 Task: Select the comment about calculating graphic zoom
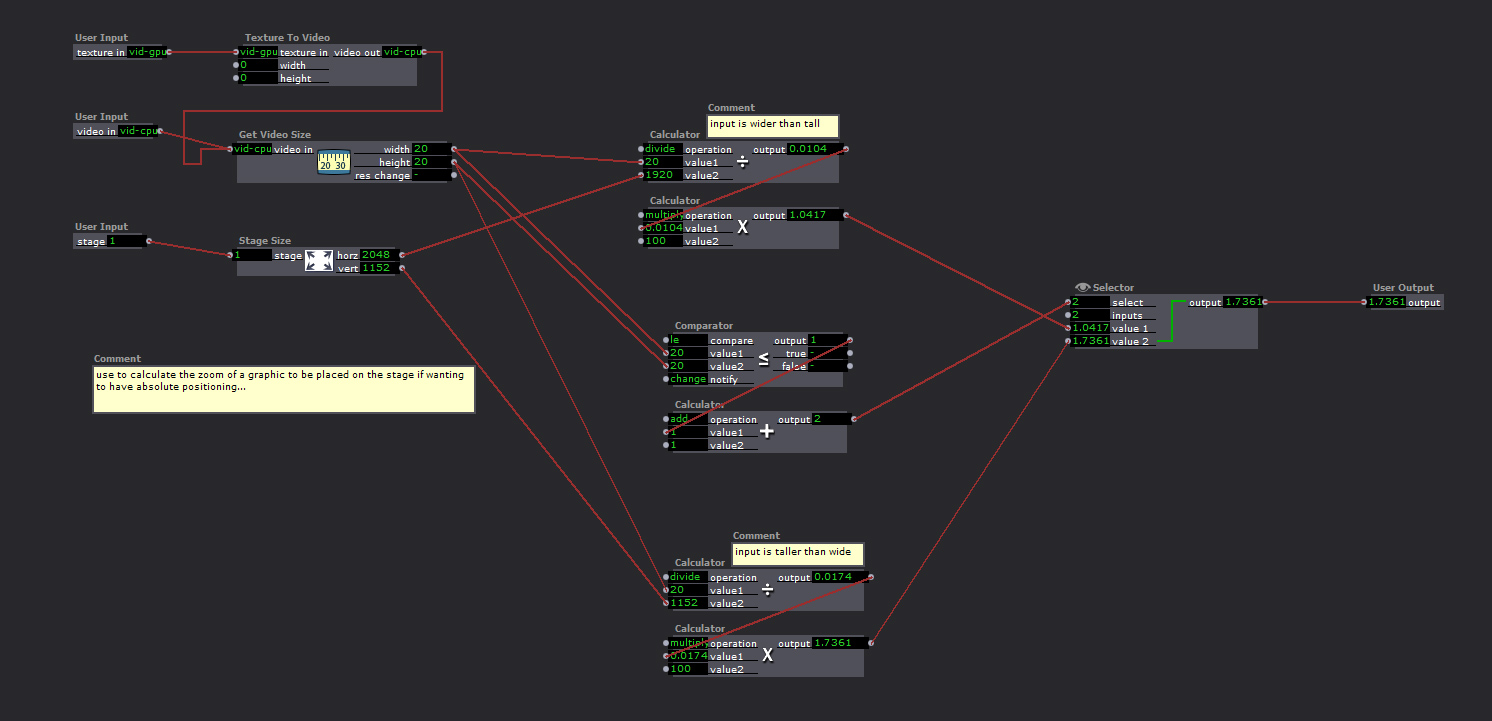[284, 389]
